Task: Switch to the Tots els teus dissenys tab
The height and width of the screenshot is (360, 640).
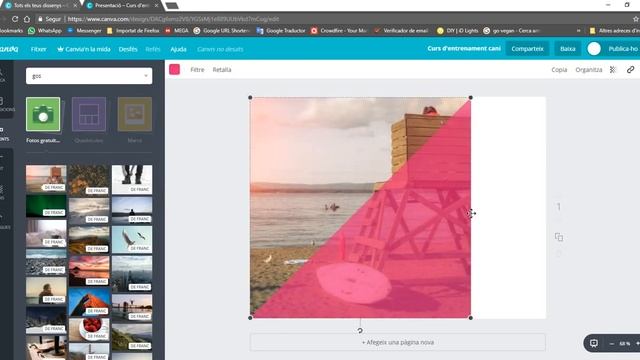Action: [x=40, y=6]
